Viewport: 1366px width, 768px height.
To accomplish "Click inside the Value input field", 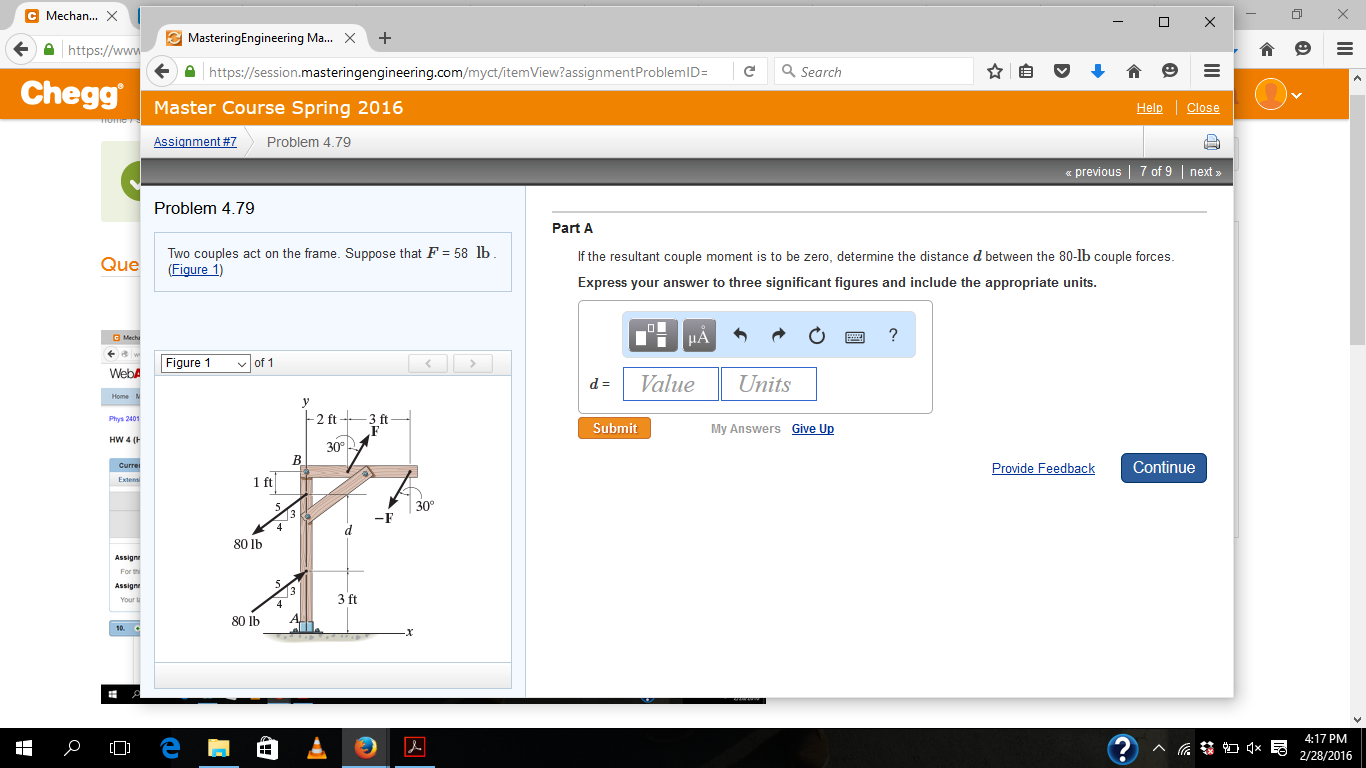I will click(x=670, y=384).
